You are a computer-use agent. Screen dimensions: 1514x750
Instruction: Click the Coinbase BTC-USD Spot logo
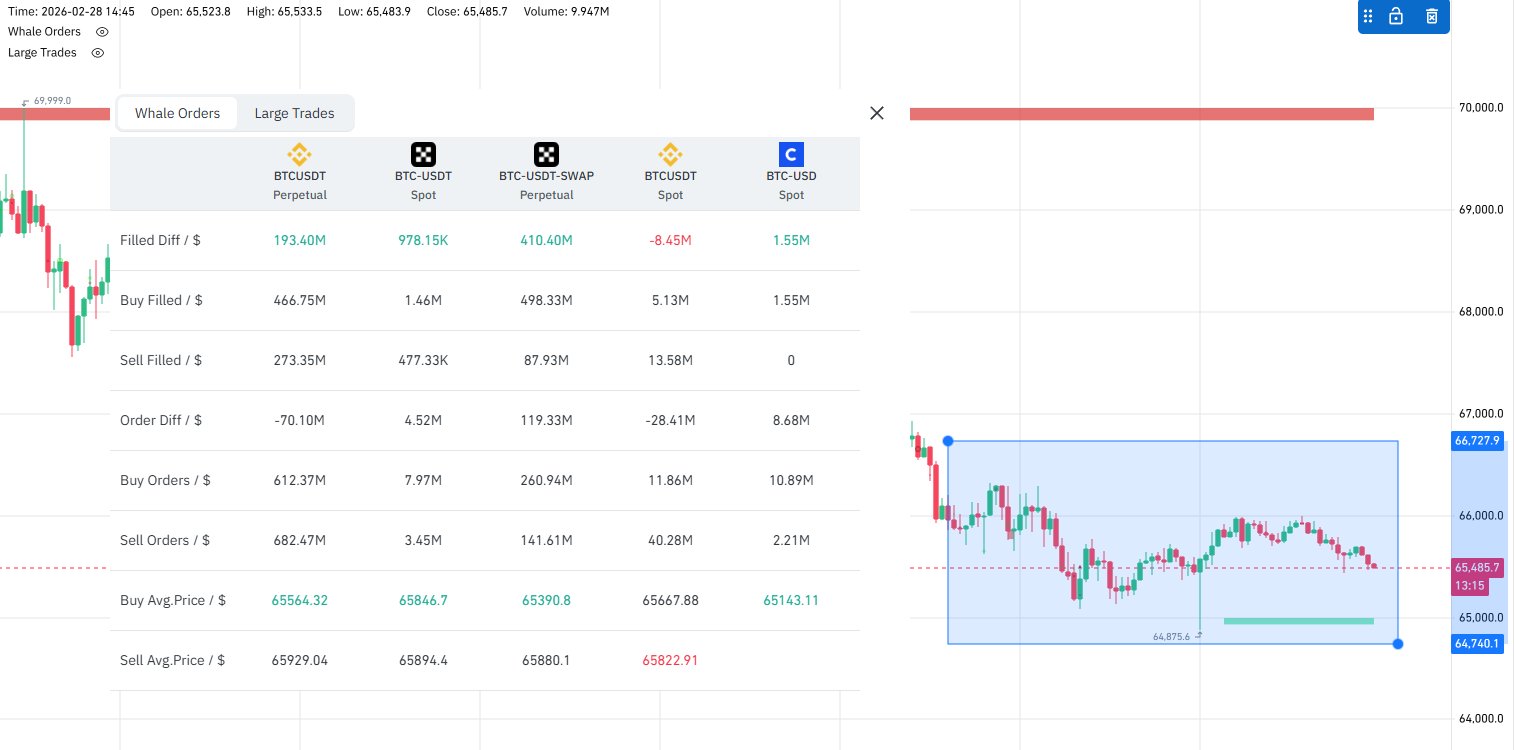[x=791, y=155]
